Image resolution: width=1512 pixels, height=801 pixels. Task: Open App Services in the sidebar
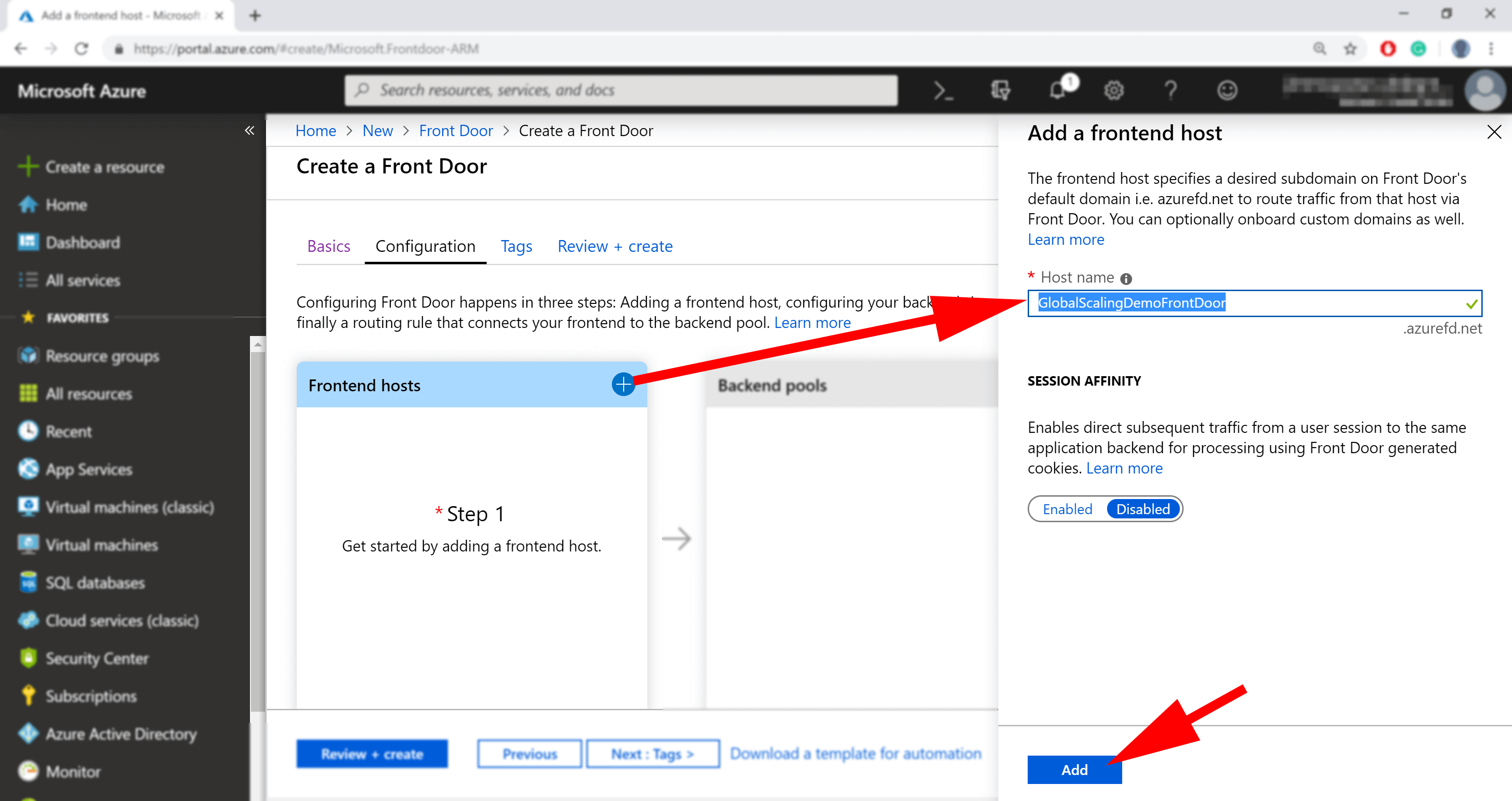pyautogui.click(x=89, y=469)
